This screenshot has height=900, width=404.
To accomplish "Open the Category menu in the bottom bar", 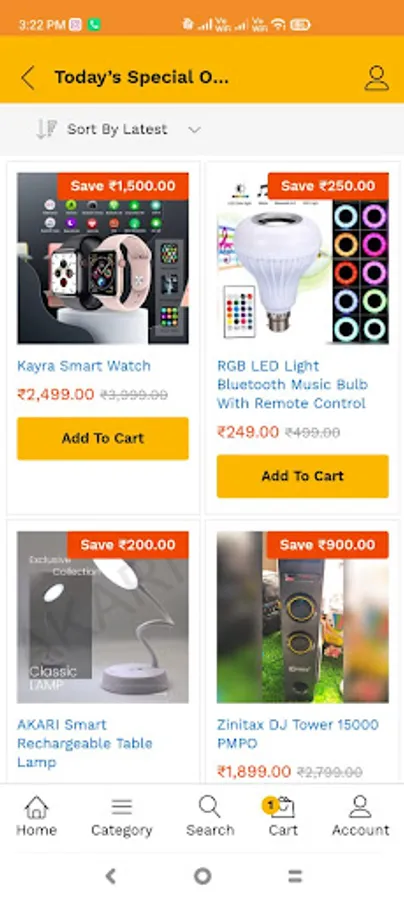I will tap(122, 816).
